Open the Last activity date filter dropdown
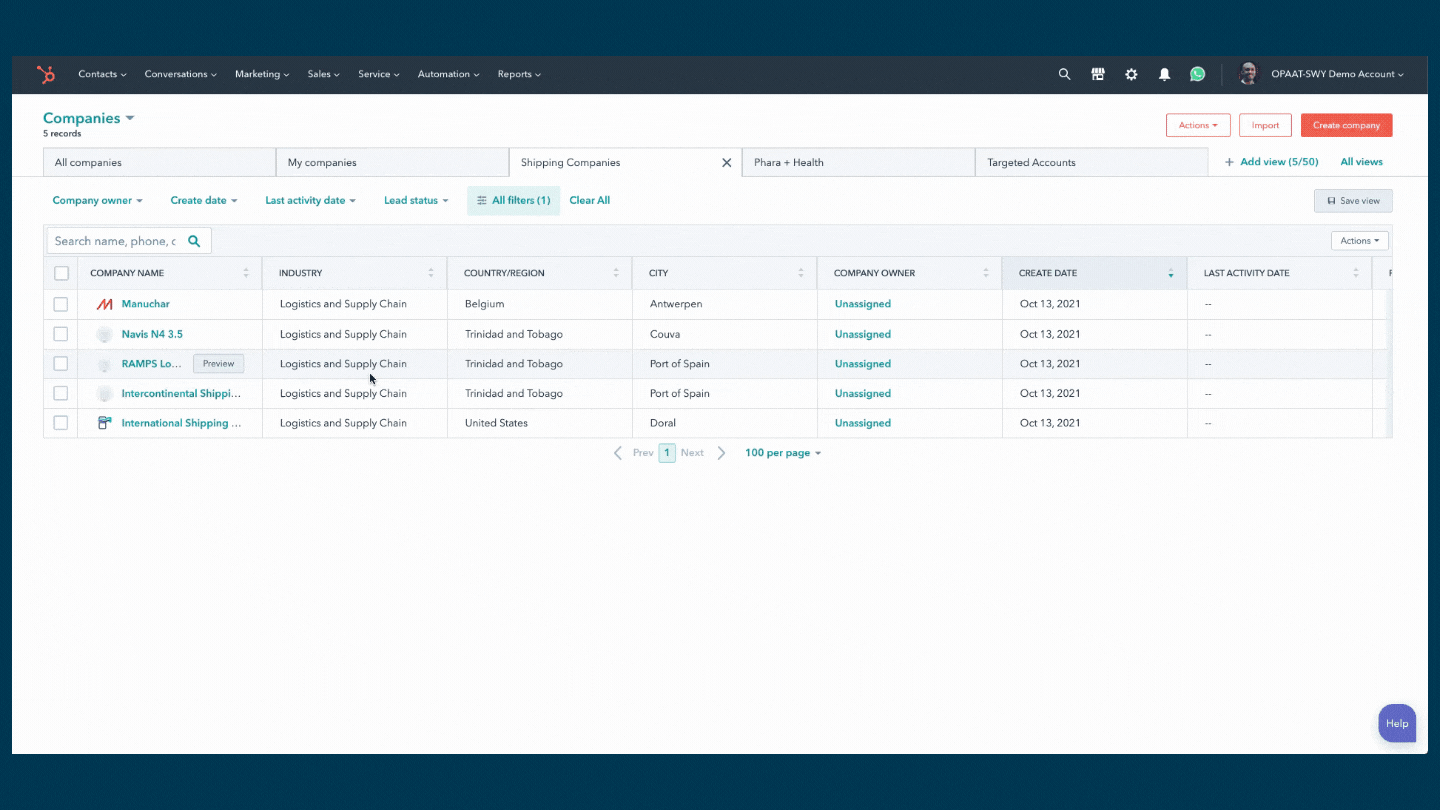Viewport: 1440px width, 810px height. point(310,200)
